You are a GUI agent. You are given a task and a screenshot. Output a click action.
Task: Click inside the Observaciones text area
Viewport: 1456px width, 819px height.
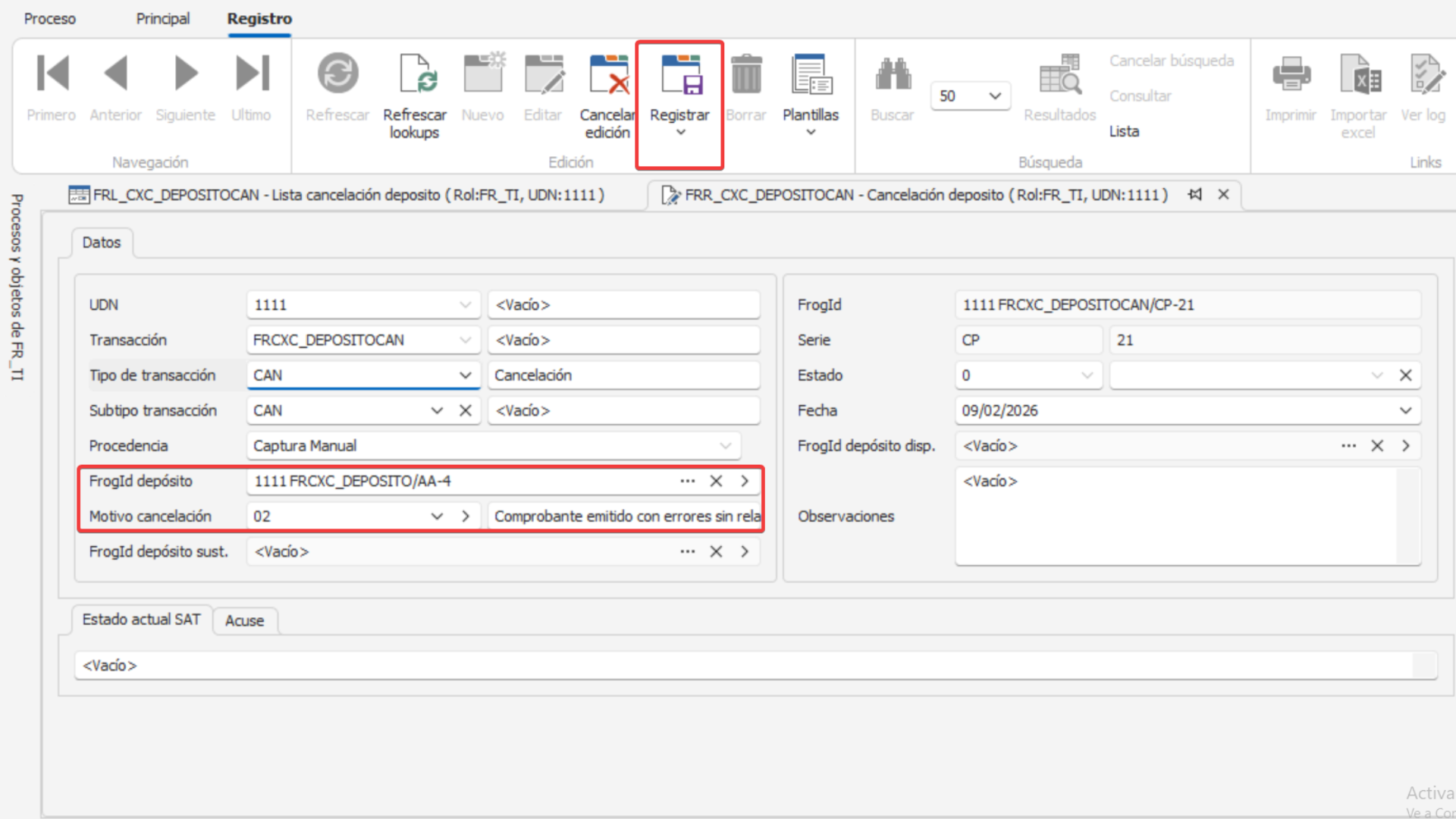pos(1175,516)
